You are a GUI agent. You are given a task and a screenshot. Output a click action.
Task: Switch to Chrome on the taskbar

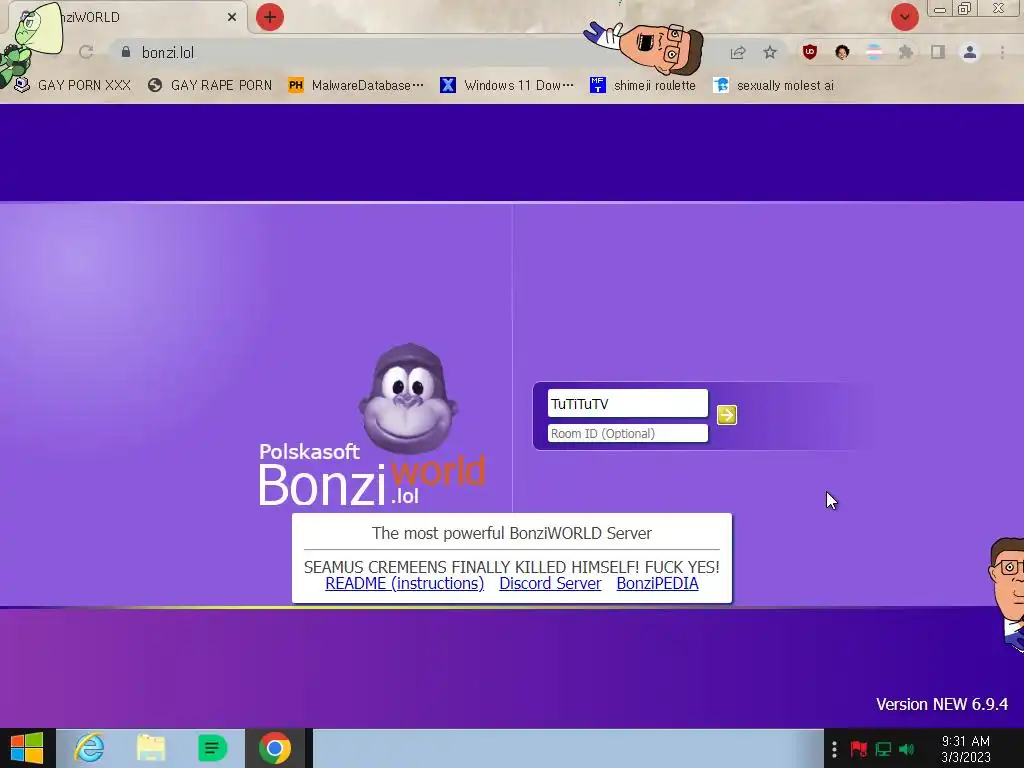click(x=275, y=748)
